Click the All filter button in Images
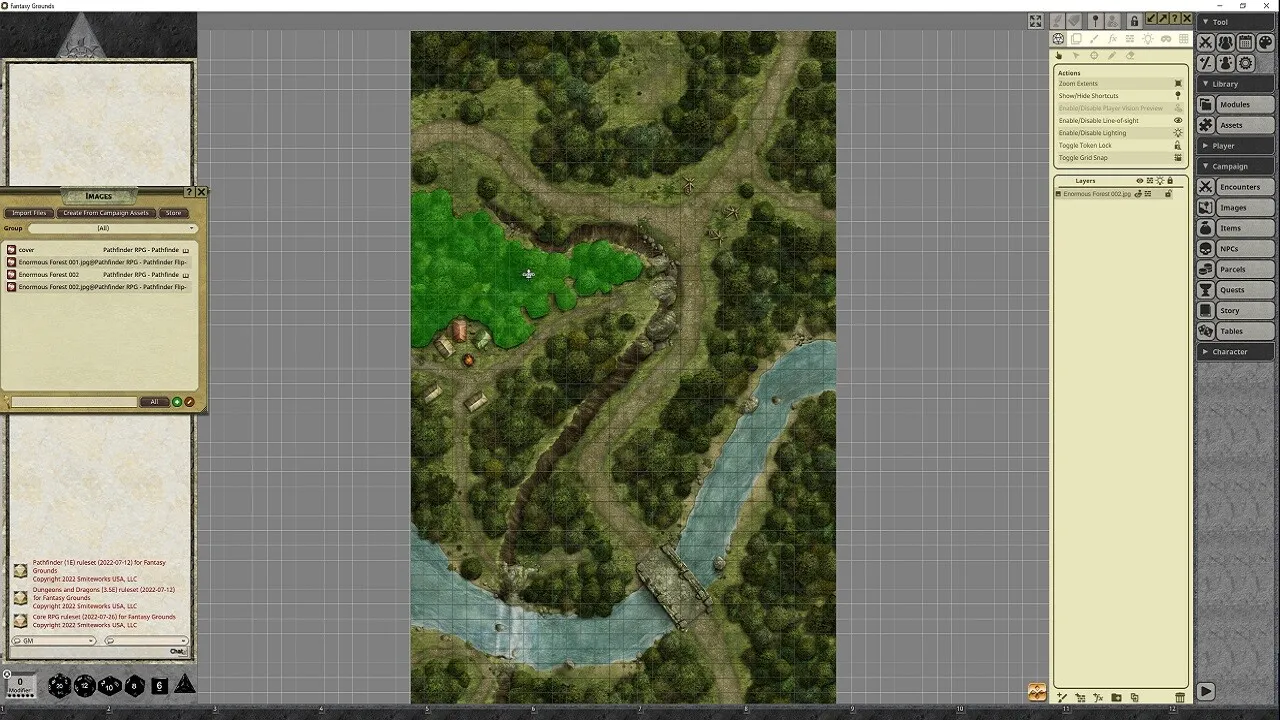This screenshot has height=720, width=1280. 154,402
